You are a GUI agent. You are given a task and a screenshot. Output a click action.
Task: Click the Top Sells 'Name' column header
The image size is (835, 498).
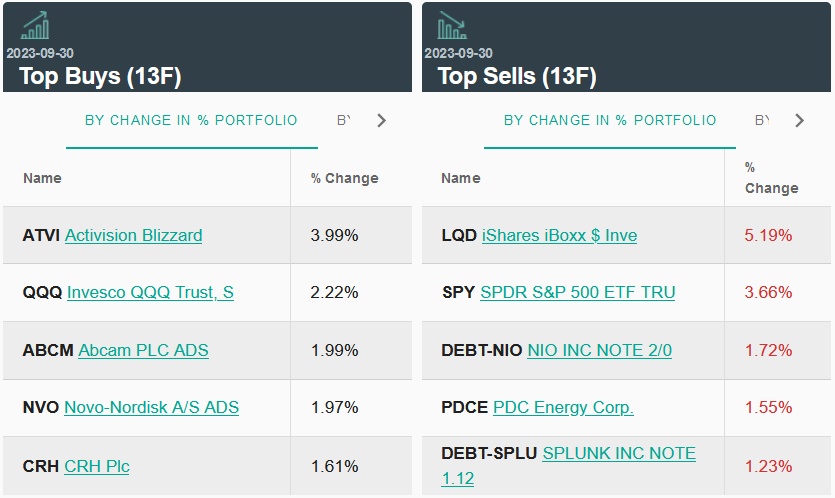(x=460, y=178)
